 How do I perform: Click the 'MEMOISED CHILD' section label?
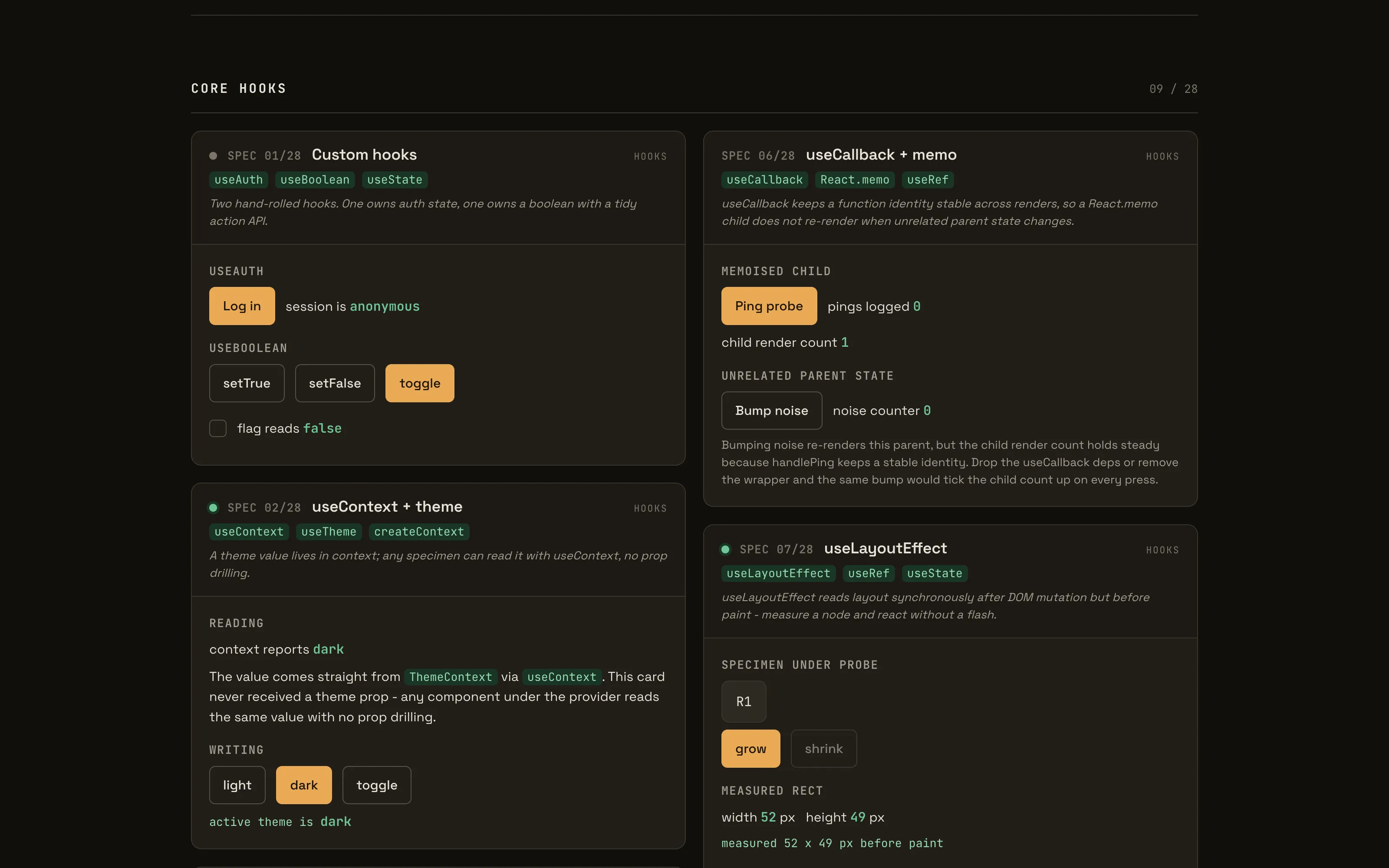pyautogui.click(x=776, y=271)
